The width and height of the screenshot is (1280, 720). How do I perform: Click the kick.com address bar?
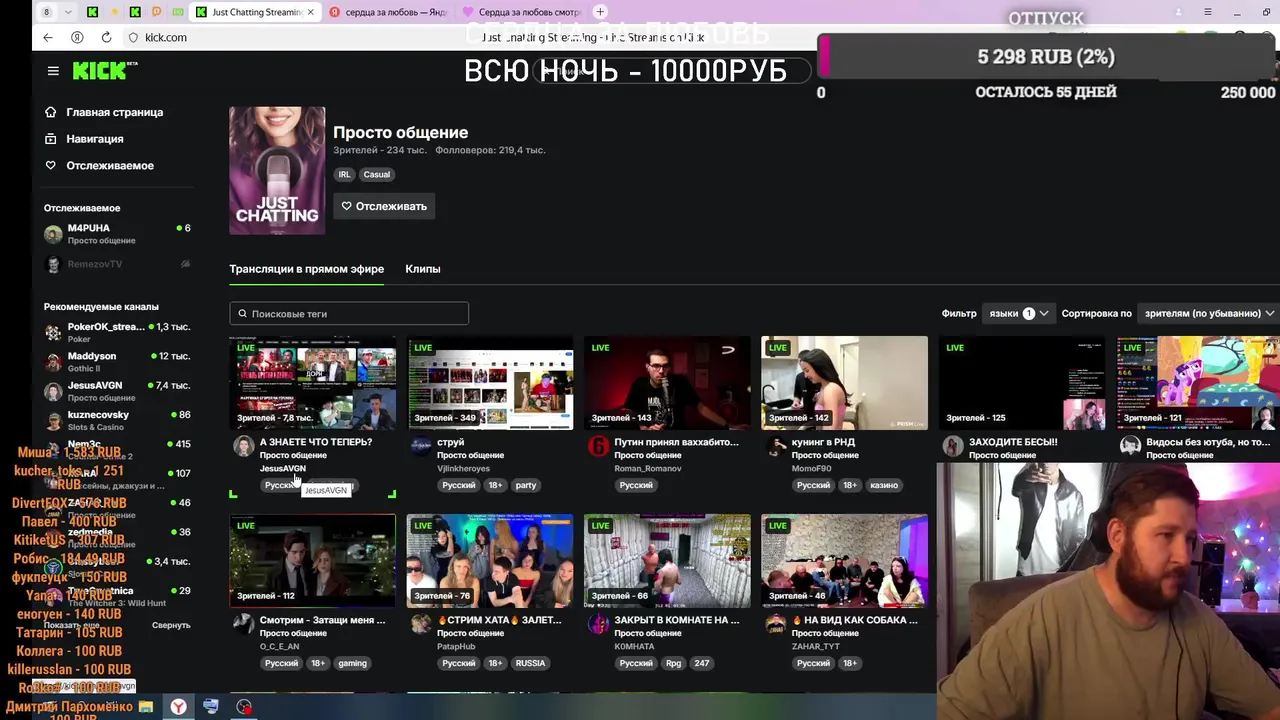165,37
